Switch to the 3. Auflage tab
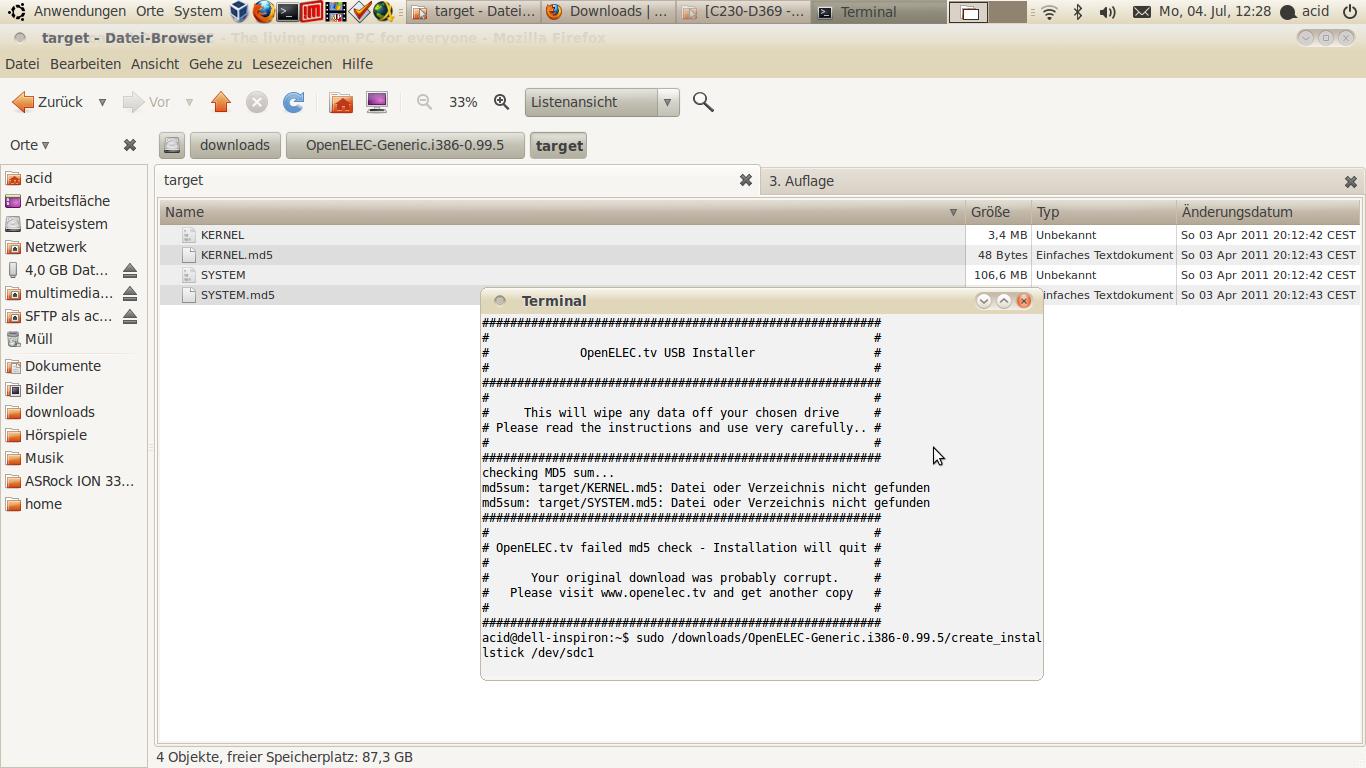The width and height of the screenshot is (1366, 768). pyautogui.click(x=1055, y=181)
